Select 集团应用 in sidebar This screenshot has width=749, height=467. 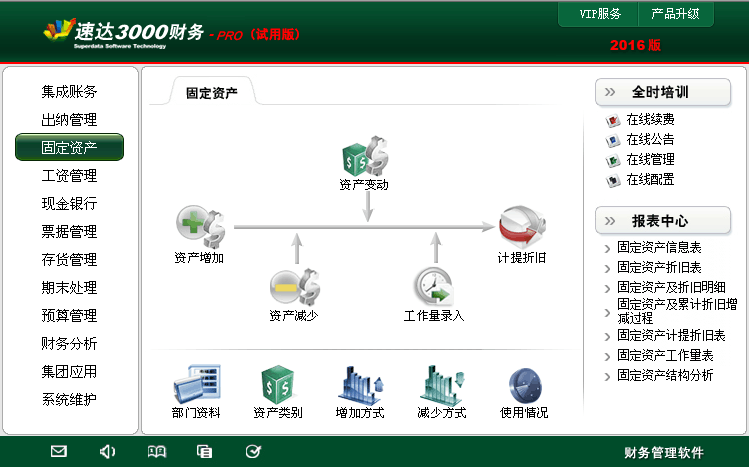click(x=69, y=371)
